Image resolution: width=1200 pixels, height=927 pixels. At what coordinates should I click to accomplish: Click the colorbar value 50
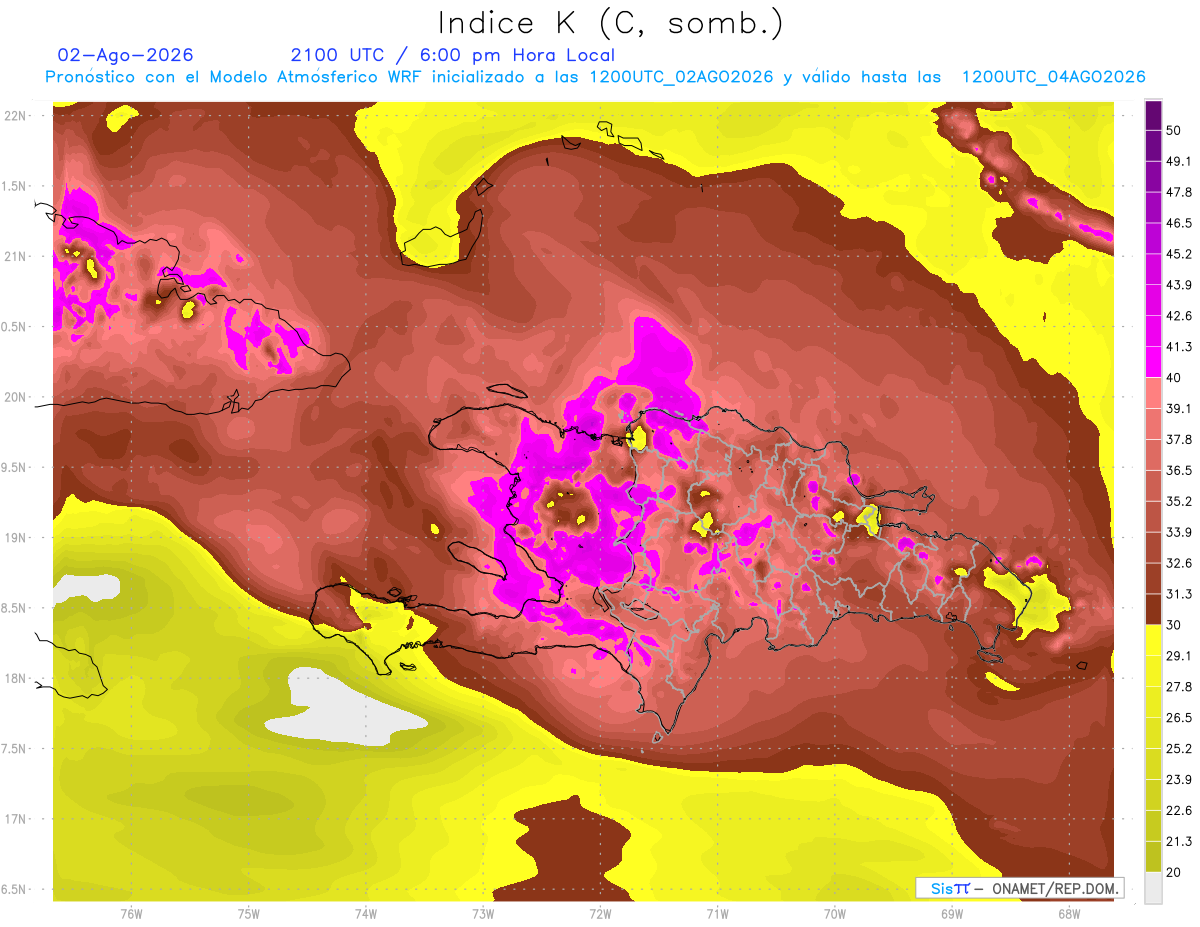click(x=1174, y=131)
